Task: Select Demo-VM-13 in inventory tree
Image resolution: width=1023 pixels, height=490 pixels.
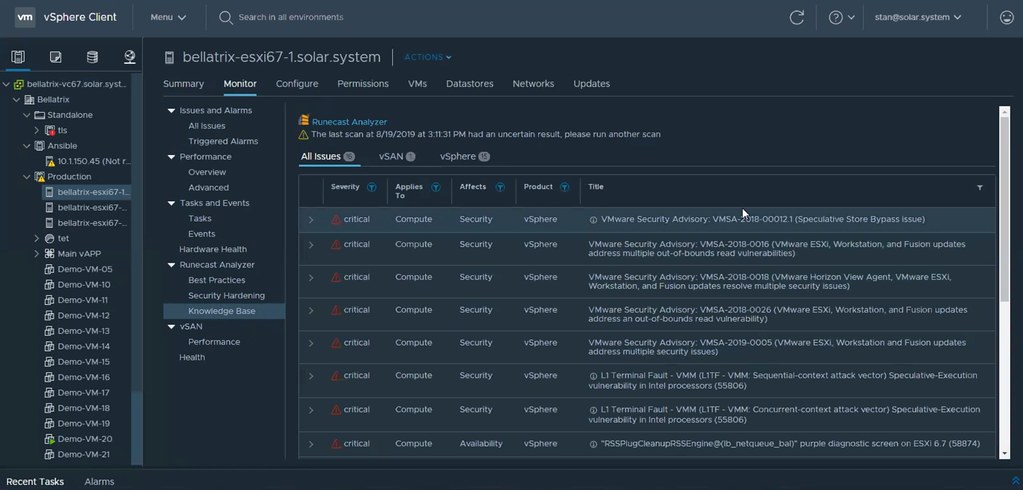Action: coord(84,331)
